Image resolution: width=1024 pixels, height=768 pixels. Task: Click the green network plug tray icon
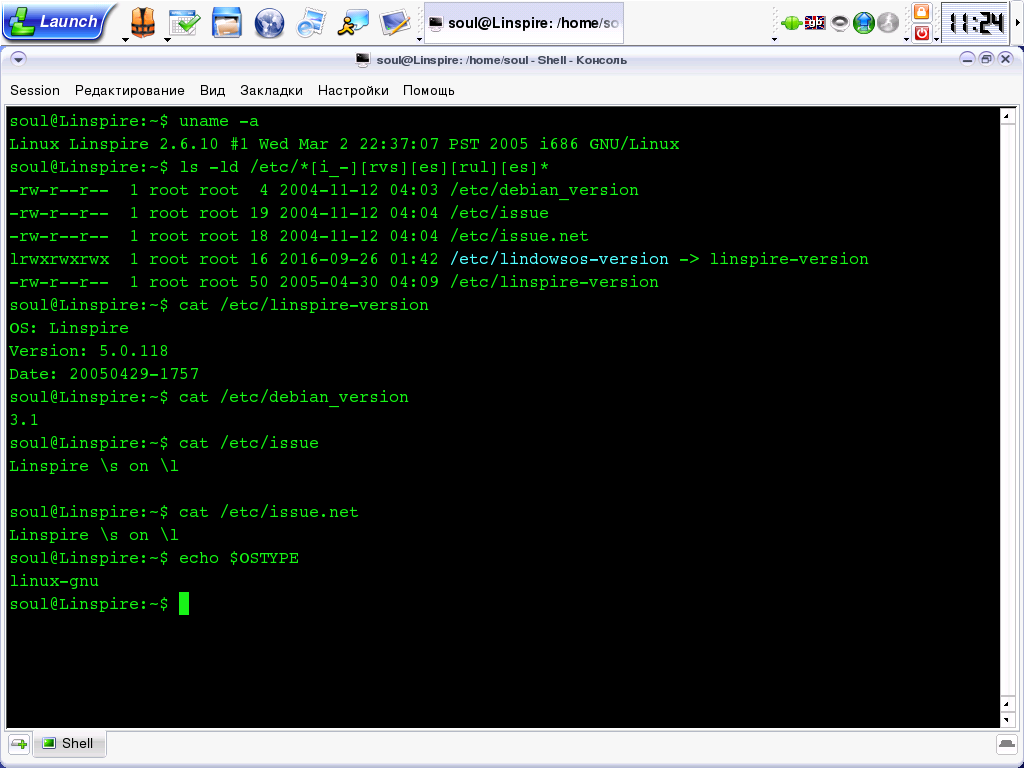(792, 24)
